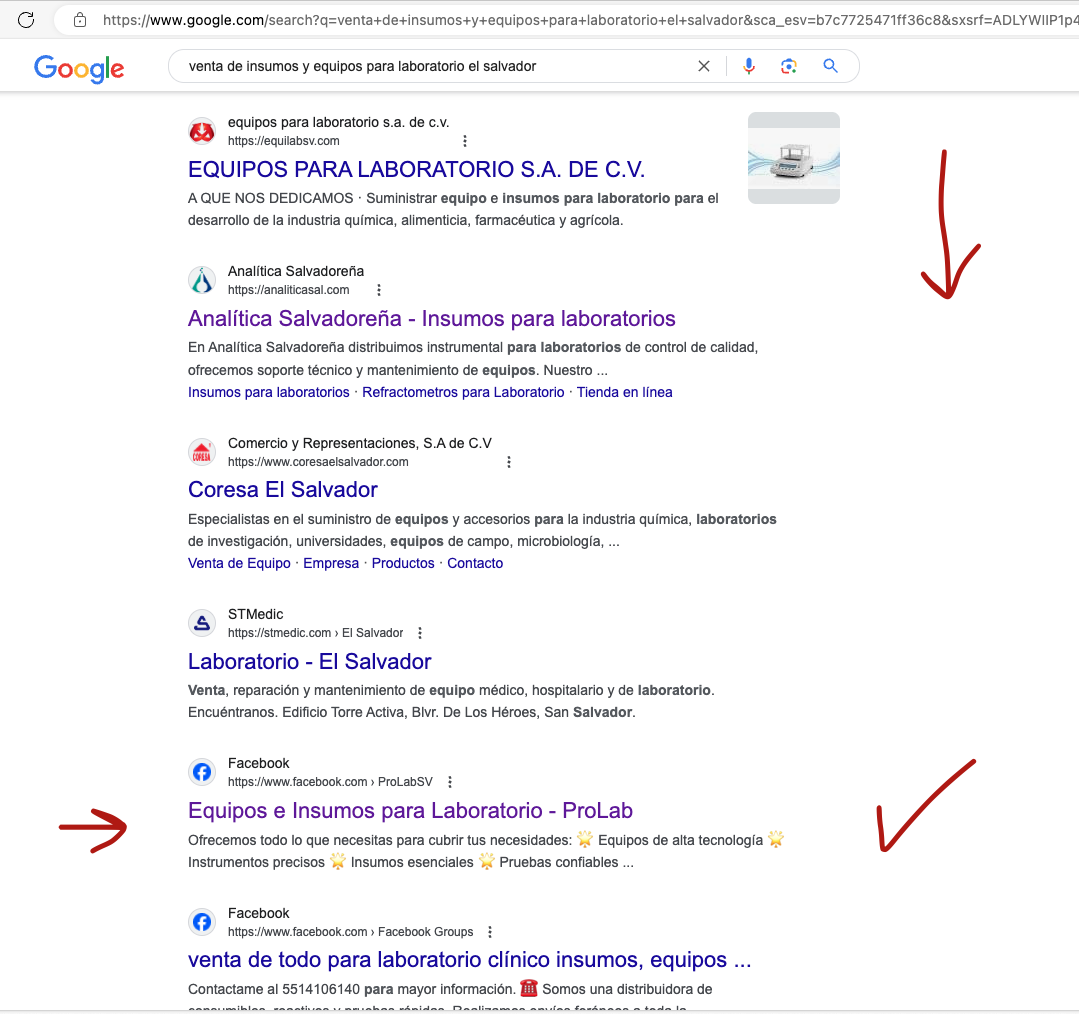This screenshot has width=1079, height=1014.
Task: Reload the page with the browser refresh icon
Action: click(26, 20)
